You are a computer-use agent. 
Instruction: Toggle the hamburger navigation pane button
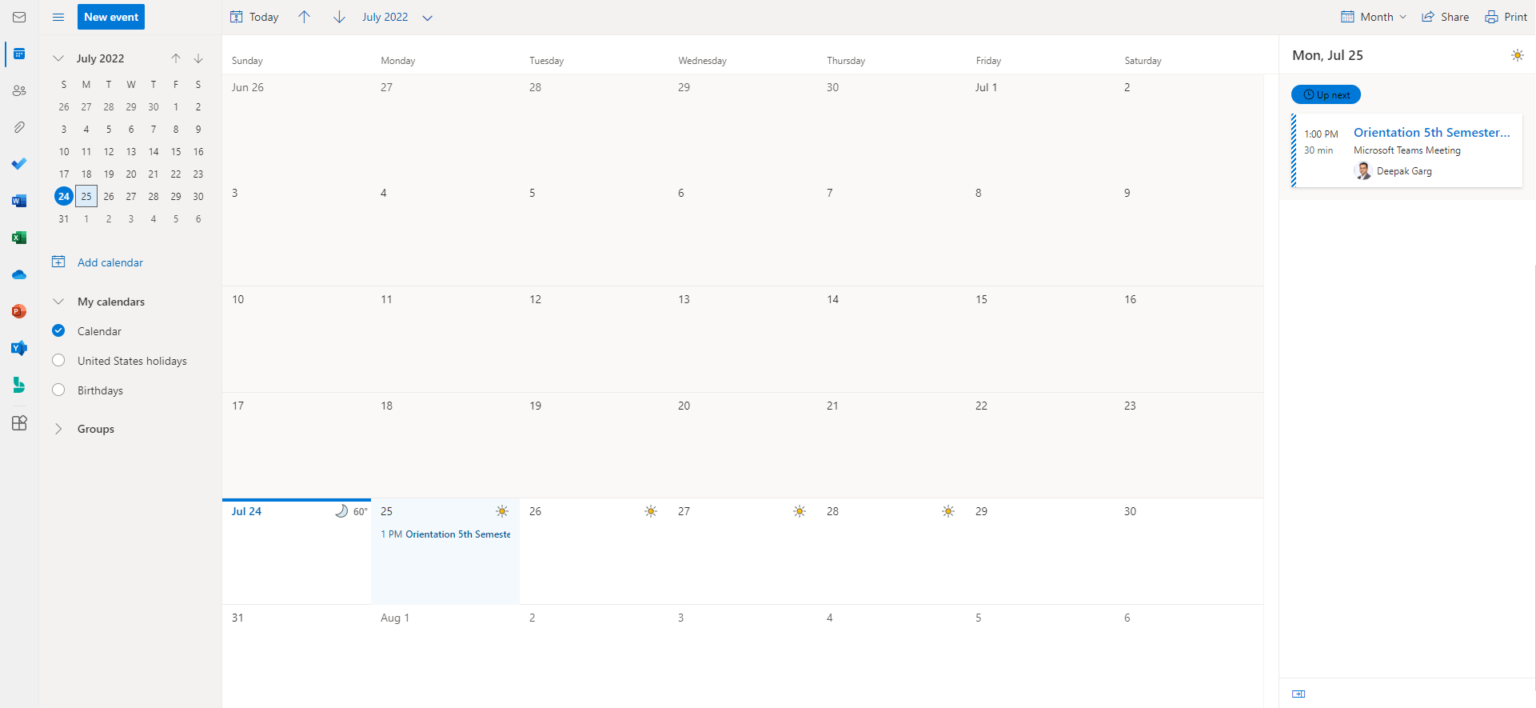coord(58,17)
